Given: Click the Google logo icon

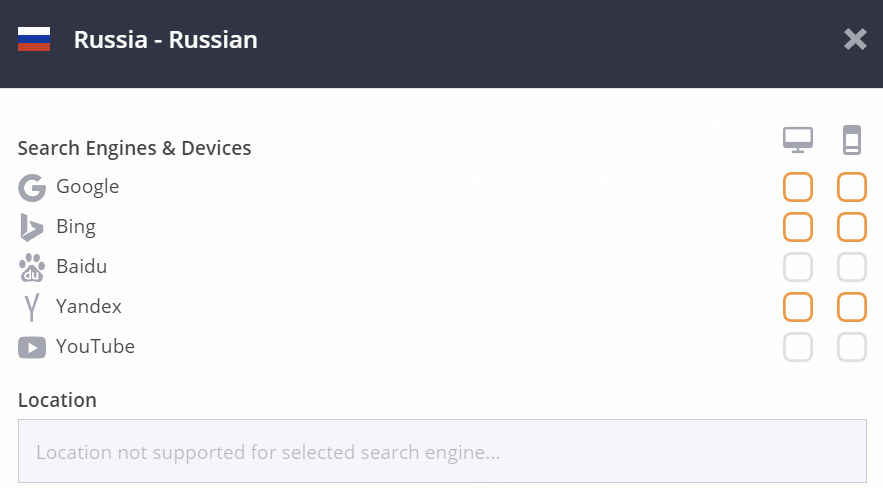Looking at the screenshot, I should tap(32, 187).
